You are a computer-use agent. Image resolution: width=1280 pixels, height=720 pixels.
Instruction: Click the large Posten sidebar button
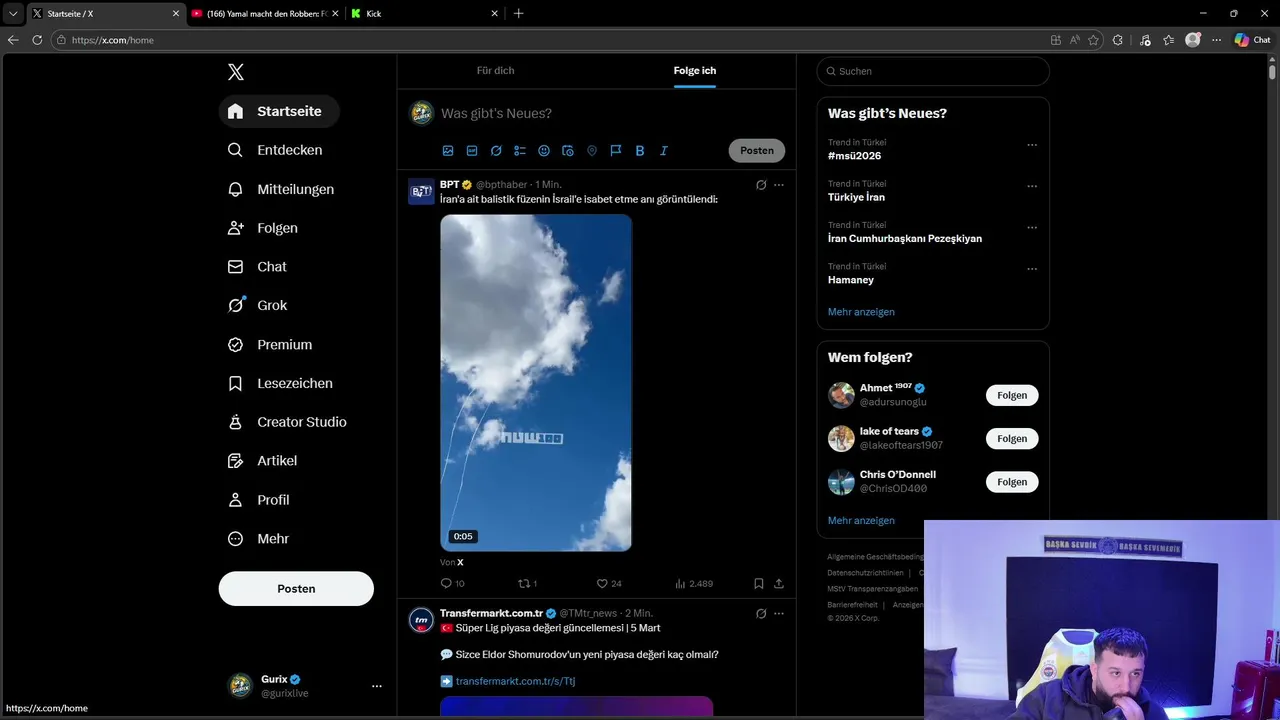point(296,589)
